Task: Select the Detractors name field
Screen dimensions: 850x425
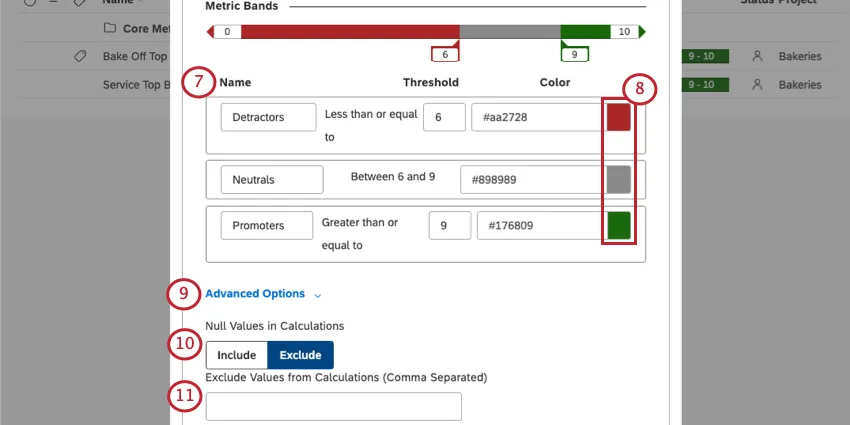Action: point(268,117)
